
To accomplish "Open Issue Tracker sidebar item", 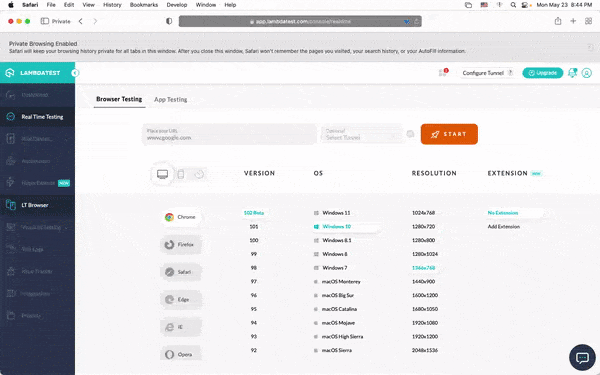I will click(37, 271).
